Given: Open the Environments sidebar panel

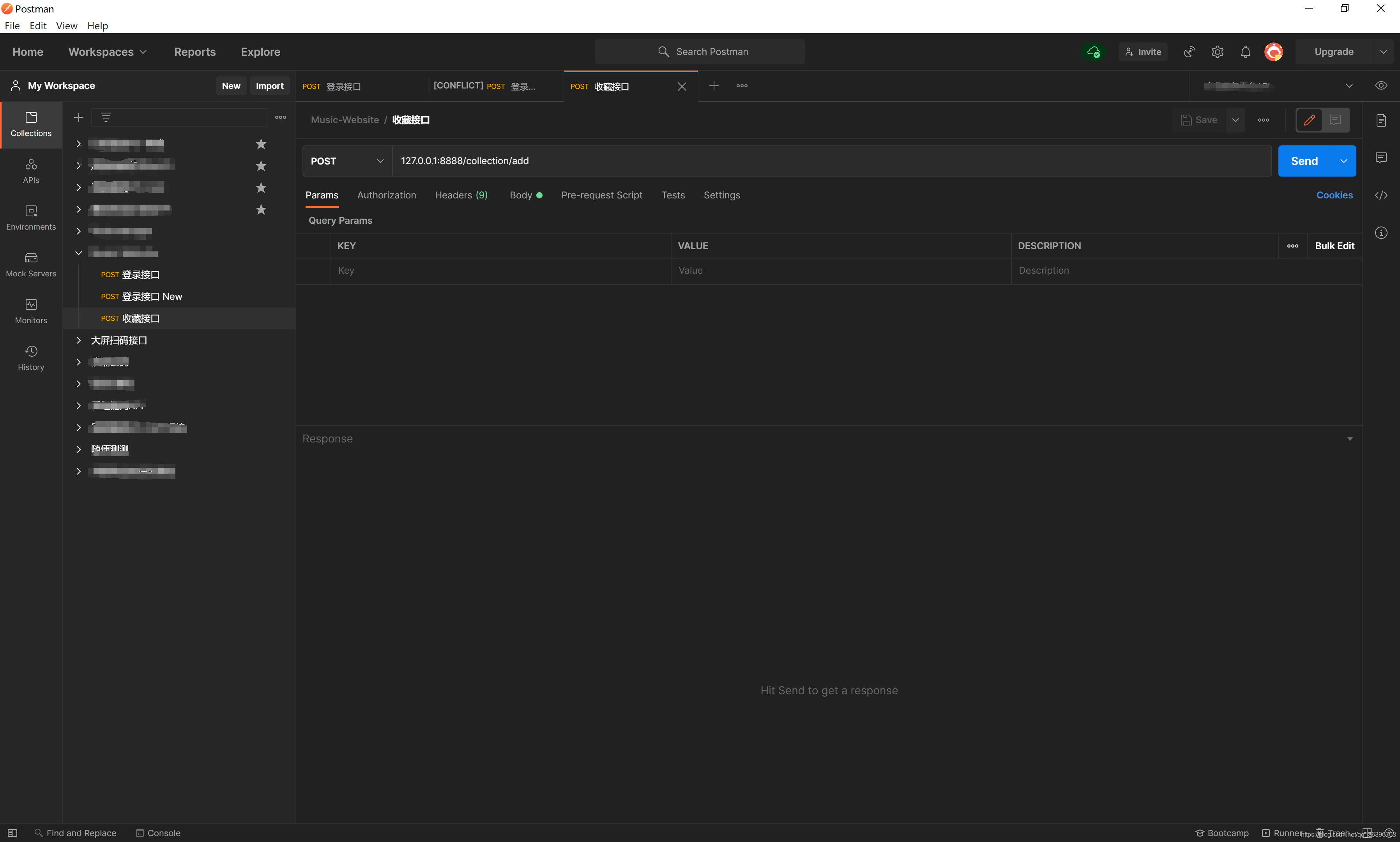Looking at the screenshot, I should pos(31,218).
